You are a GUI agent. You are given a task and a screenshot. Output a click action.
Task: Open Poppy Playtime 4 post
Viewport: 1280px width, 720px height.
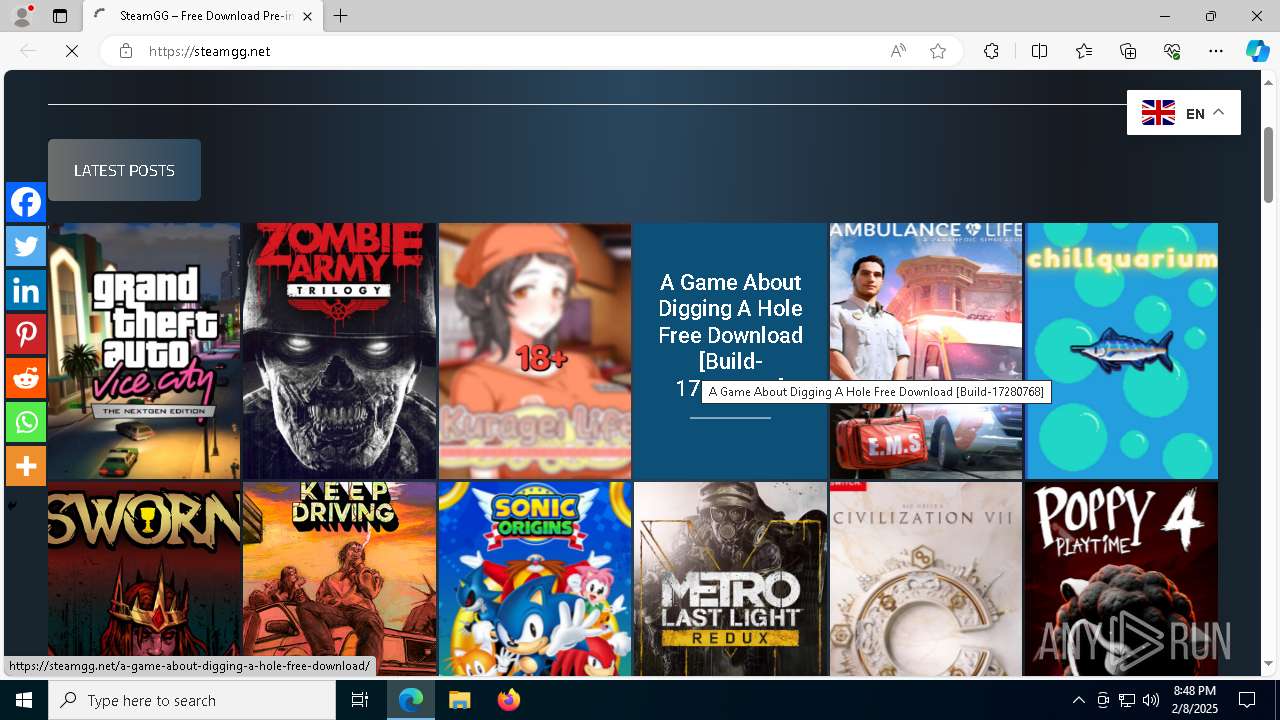pos(1121,579)
